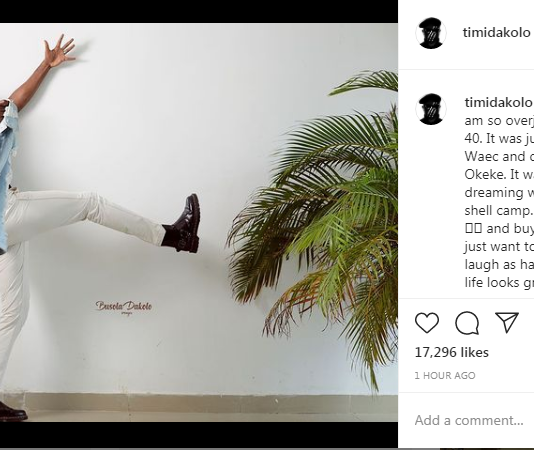The width and height of the screenshot is (534, 450).
Task: Open timidakolo avatar beside the caption
Action: pos(431,109)
